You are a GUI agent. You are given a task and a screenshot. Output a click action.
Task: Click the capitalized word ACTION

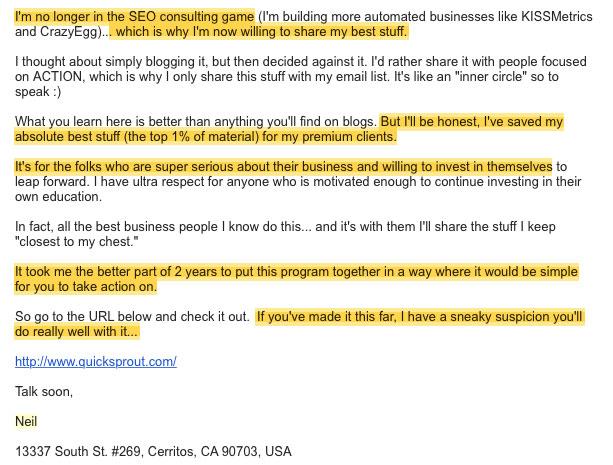coord(57,76)
